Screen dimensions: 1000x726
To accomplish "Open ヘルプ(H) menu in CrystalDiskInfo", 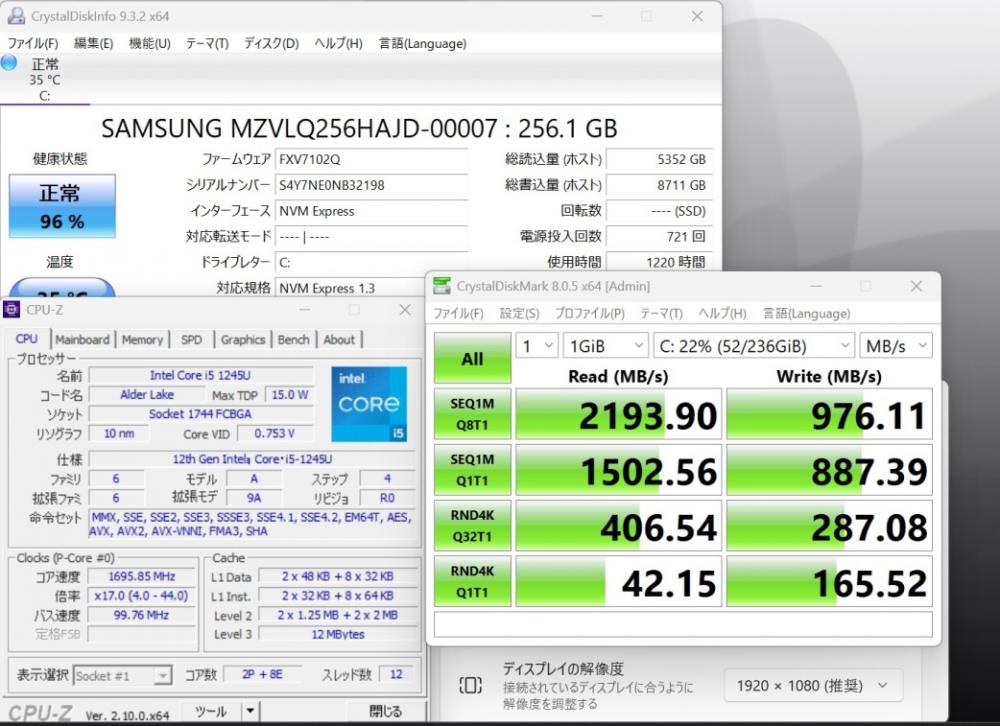I will (338, 43).
